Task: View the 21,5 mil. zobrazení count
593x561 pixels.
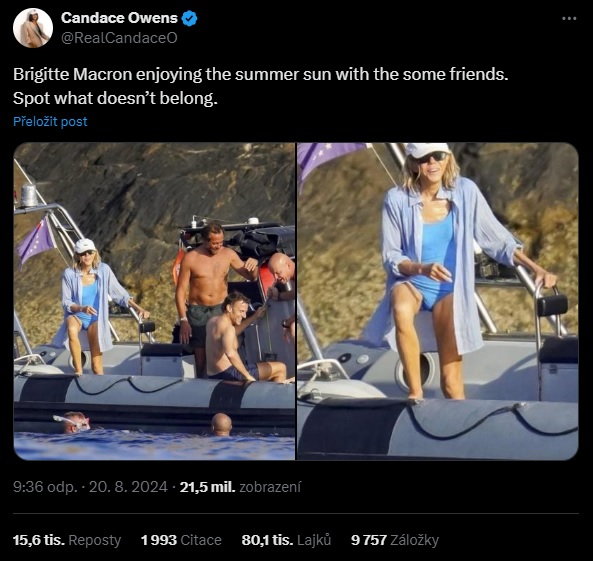Action: (240, 487)
